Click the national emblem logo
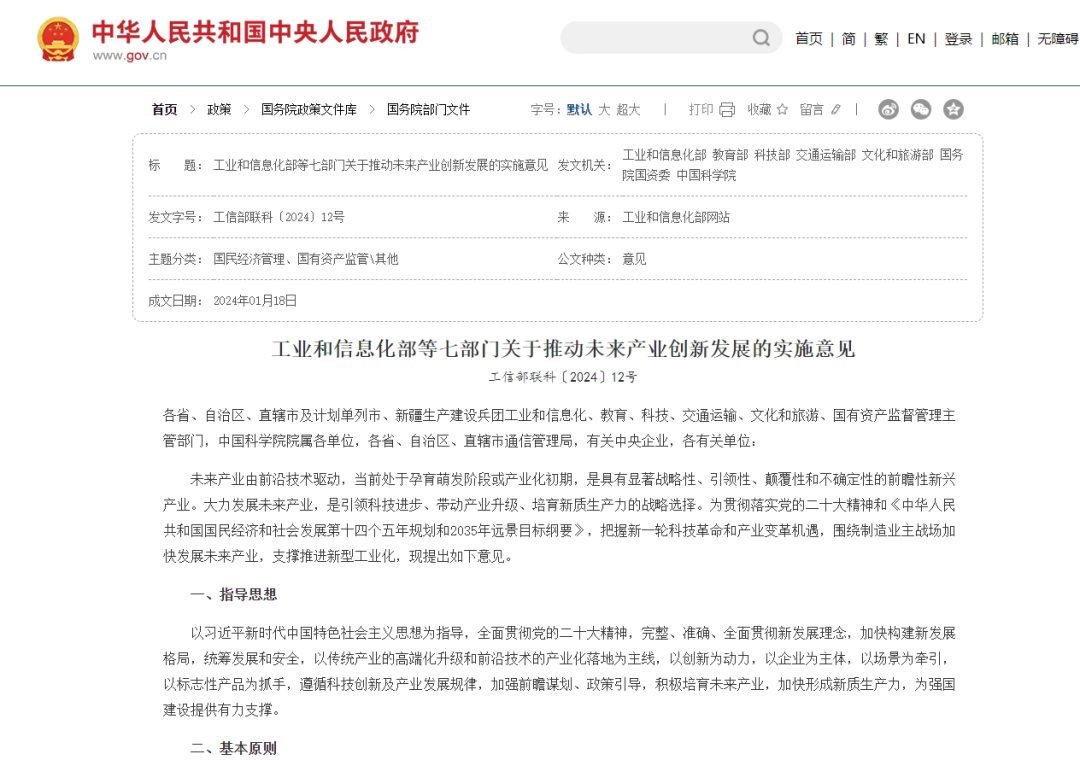 [58, 39]
